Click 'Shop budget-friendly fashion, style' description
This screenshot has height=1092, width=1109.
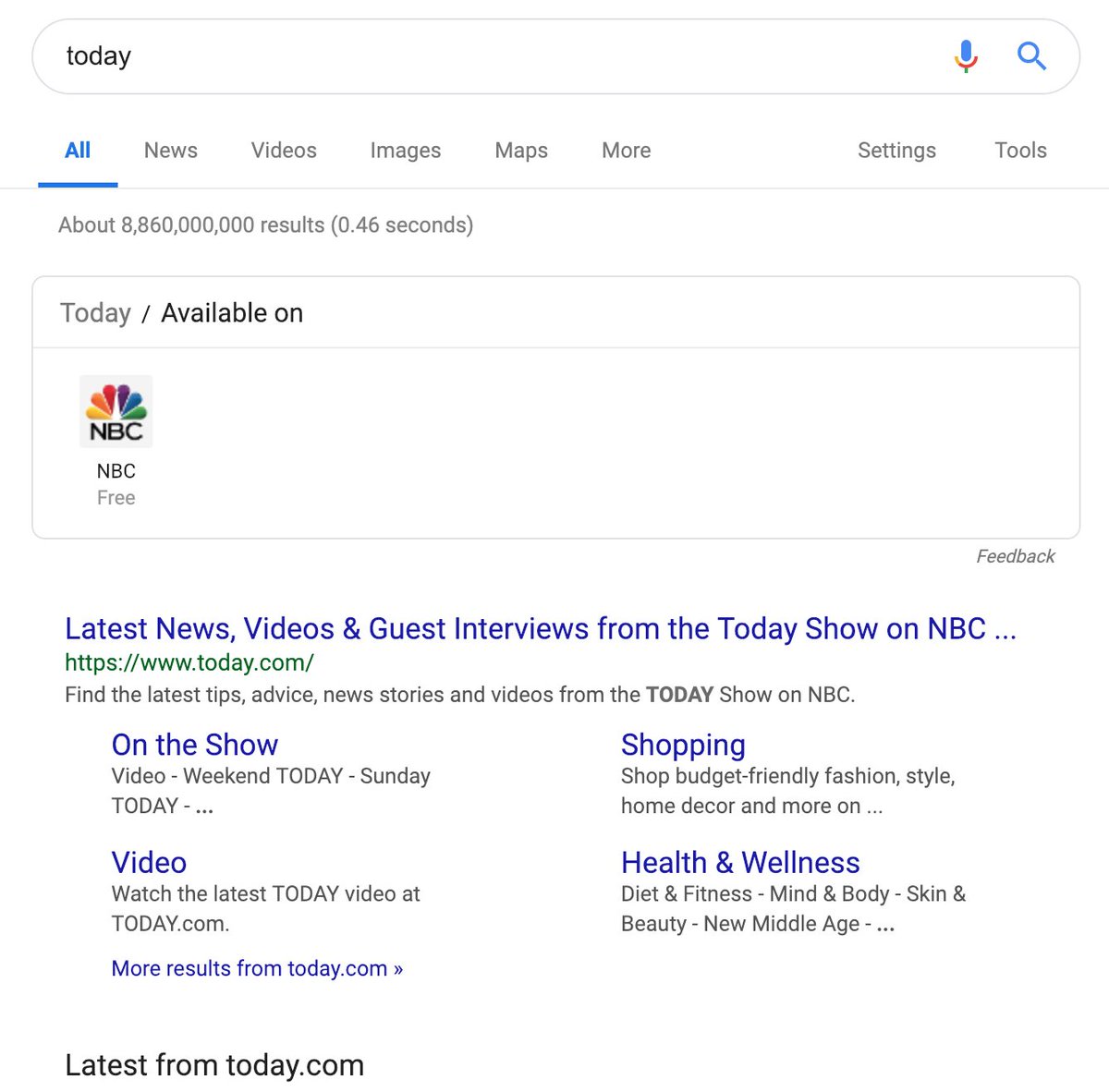[787, 791]
